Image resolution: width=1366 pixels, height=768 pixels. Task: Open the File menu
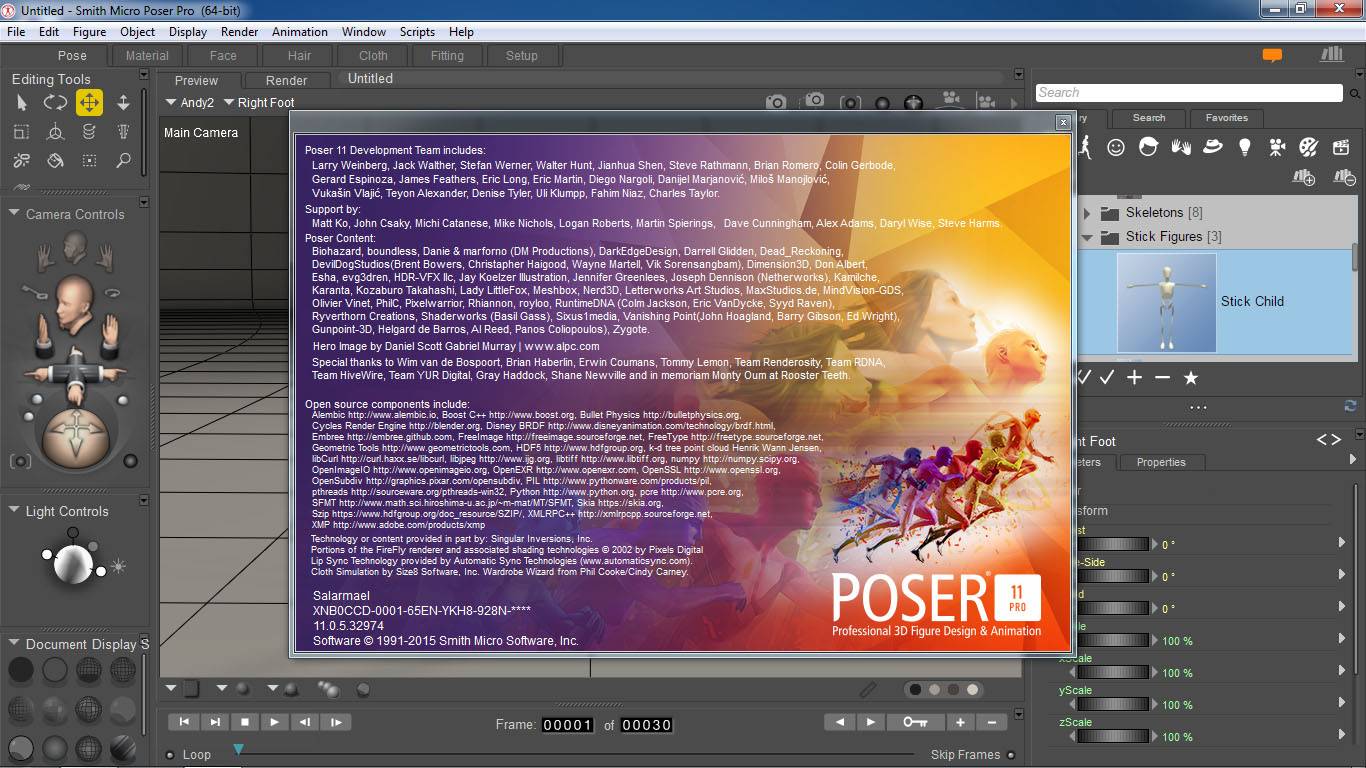point(16,32)
